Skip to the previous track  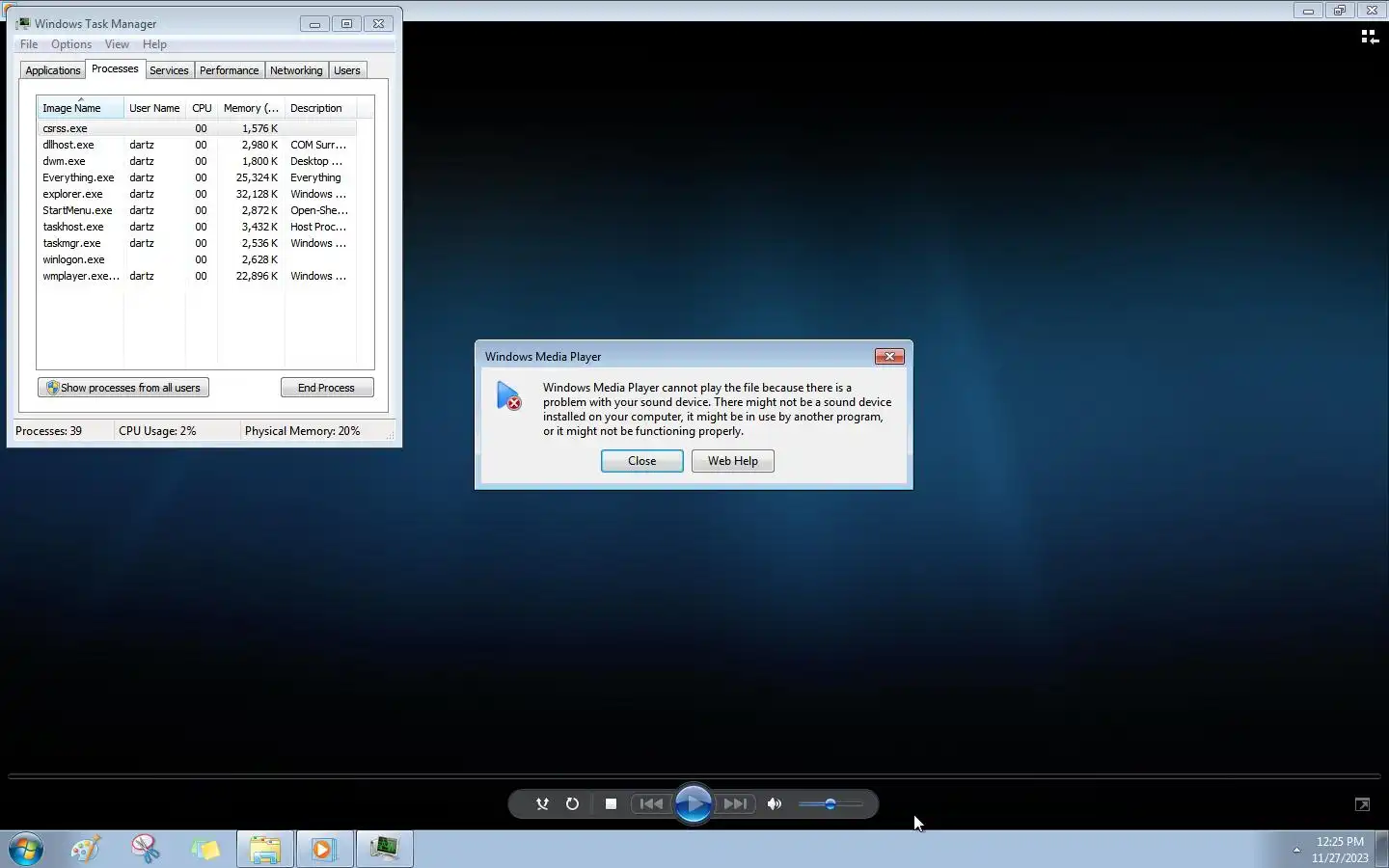651,803
